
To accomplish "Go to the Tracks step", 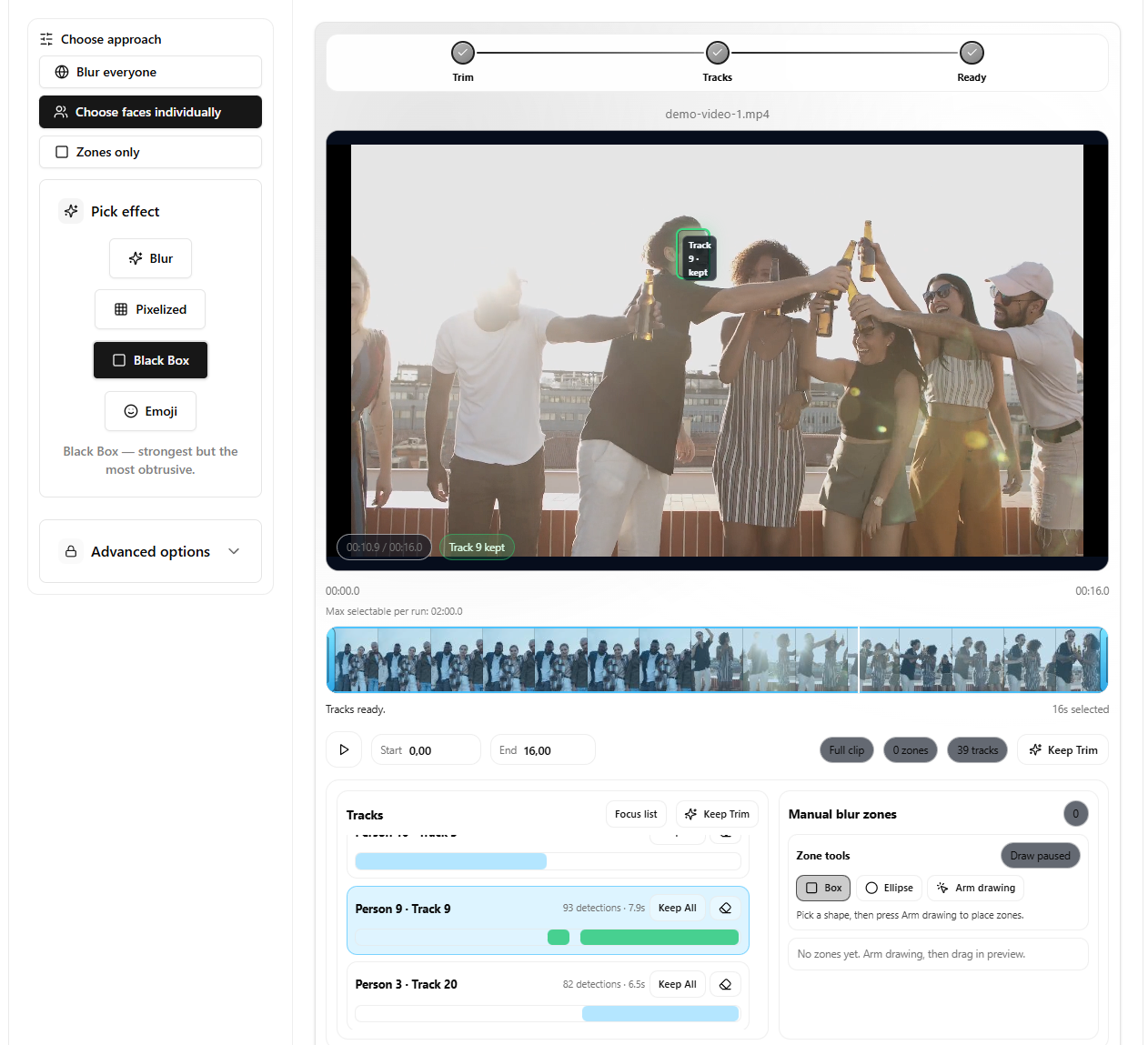I will pos(717,54).
